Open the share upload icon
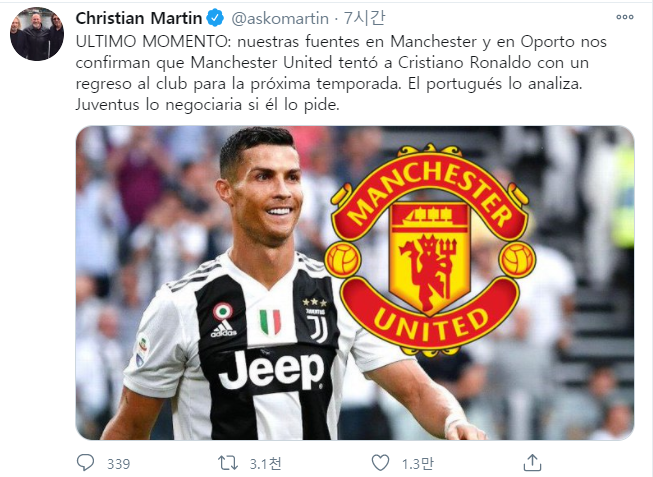653x477 pixels. click(532, 462)
